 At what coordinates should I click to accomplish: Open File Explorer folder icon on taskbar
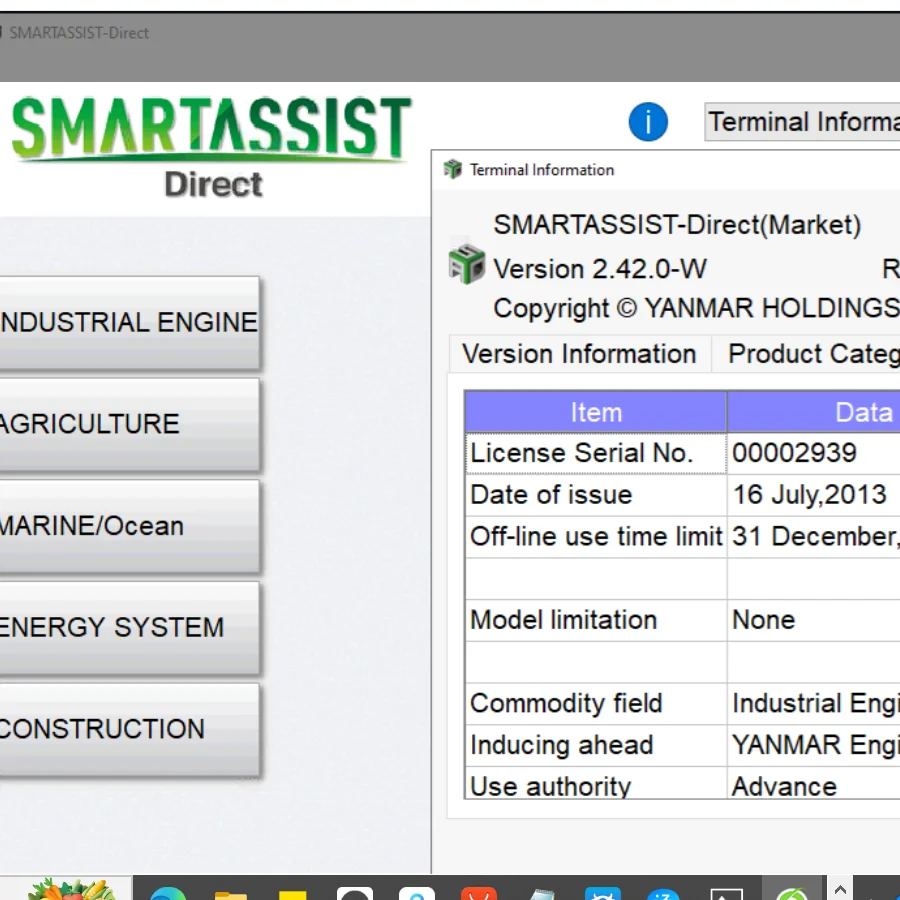click(x=230, y=895)
